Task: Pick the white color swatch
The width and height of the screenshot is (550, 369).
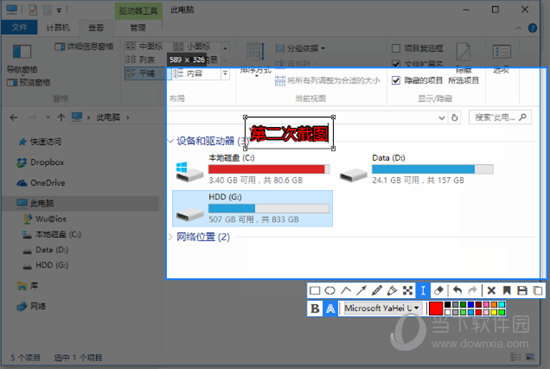Action: 448,312
